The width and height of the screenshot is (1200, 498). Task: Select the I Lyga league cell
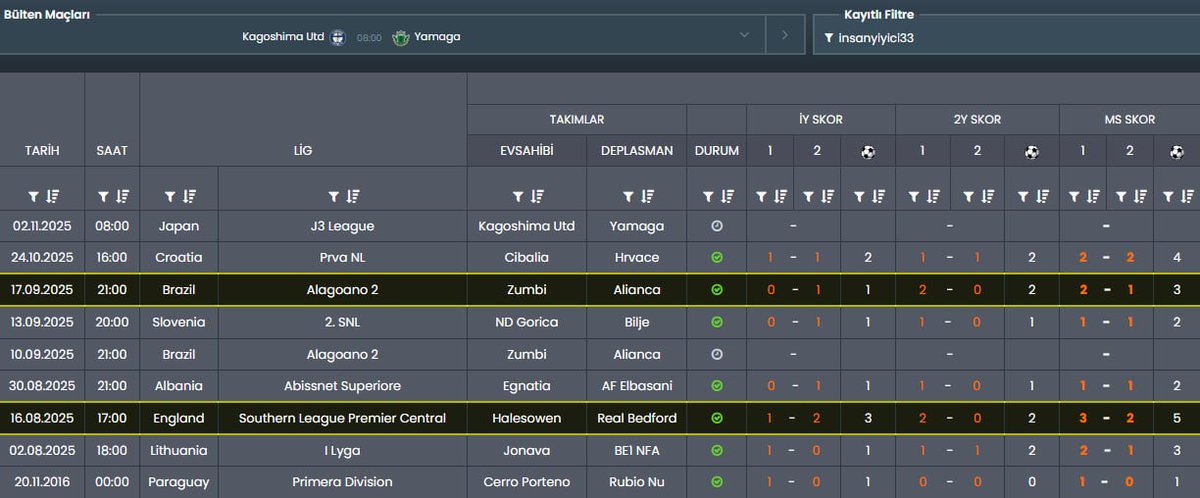343,450
